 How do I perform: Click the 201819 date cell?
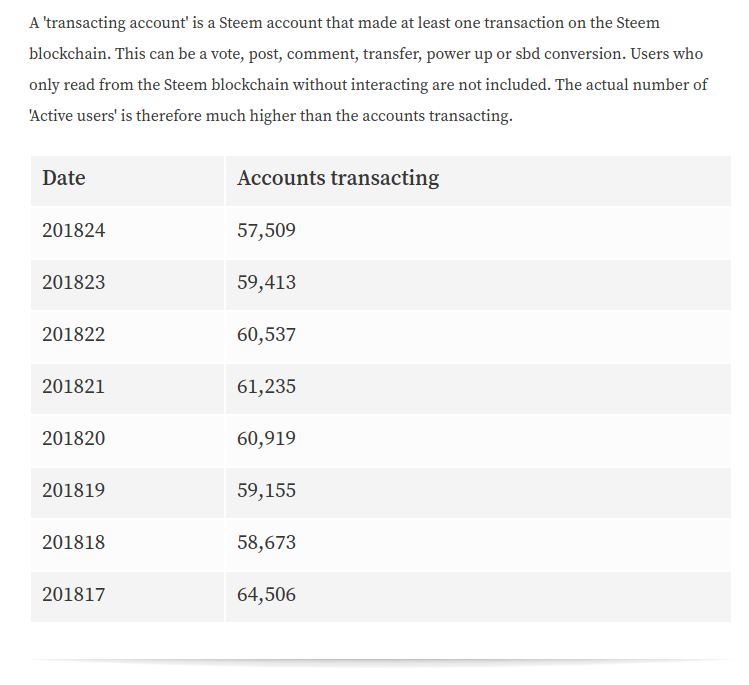click(x=128, y=493)
